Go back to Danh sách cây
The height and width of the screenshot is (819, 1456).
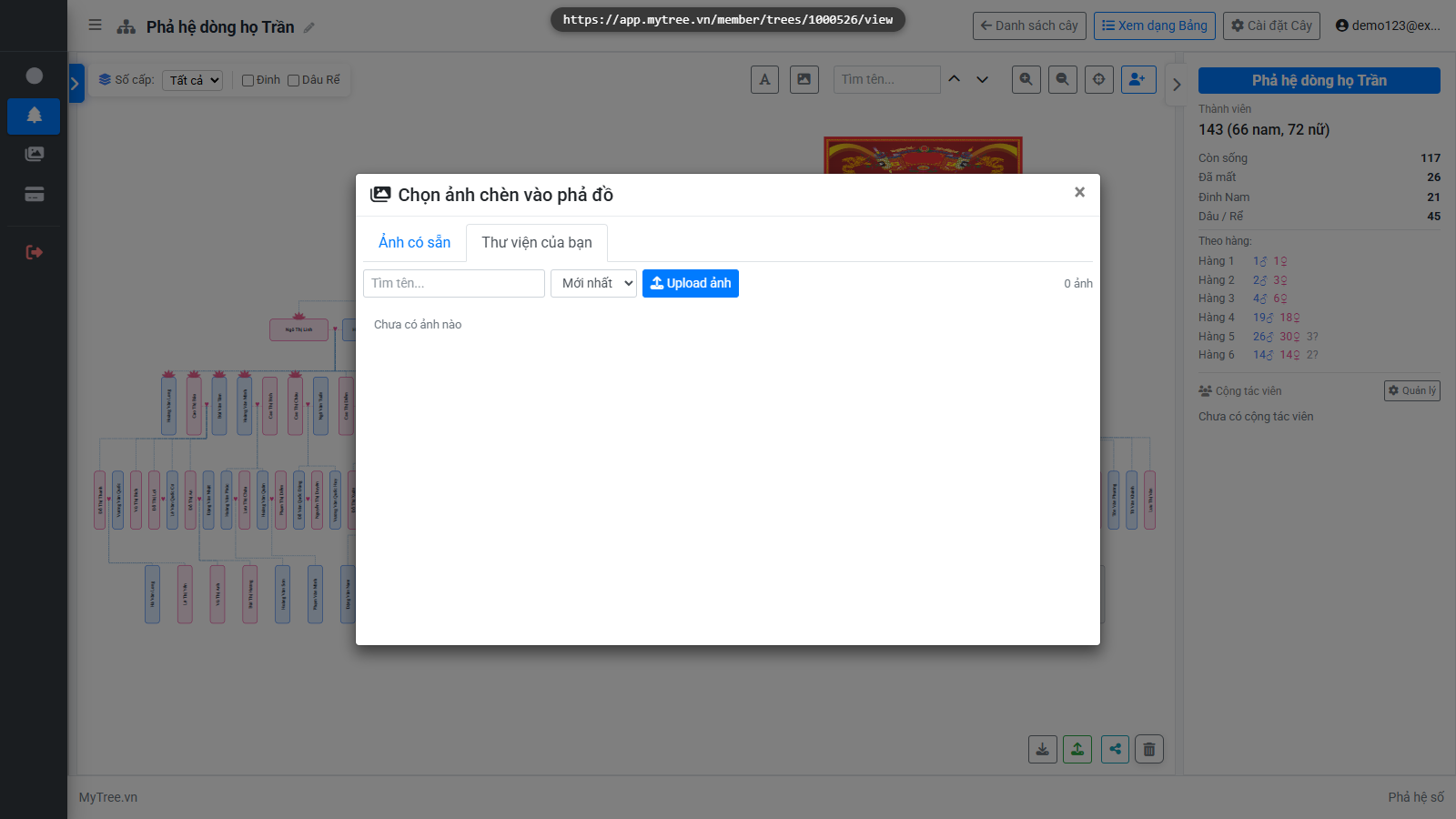(x=1029, y=25)
